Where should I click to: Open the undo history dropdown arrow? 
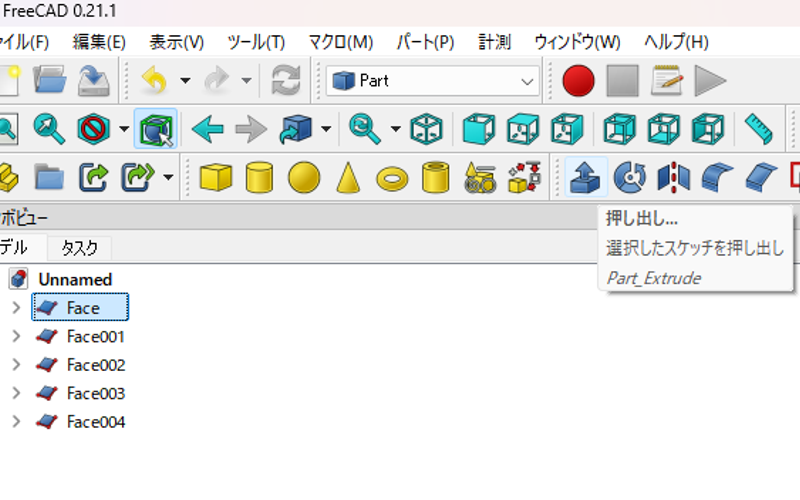pyautogui.click(x=185, y=80)
